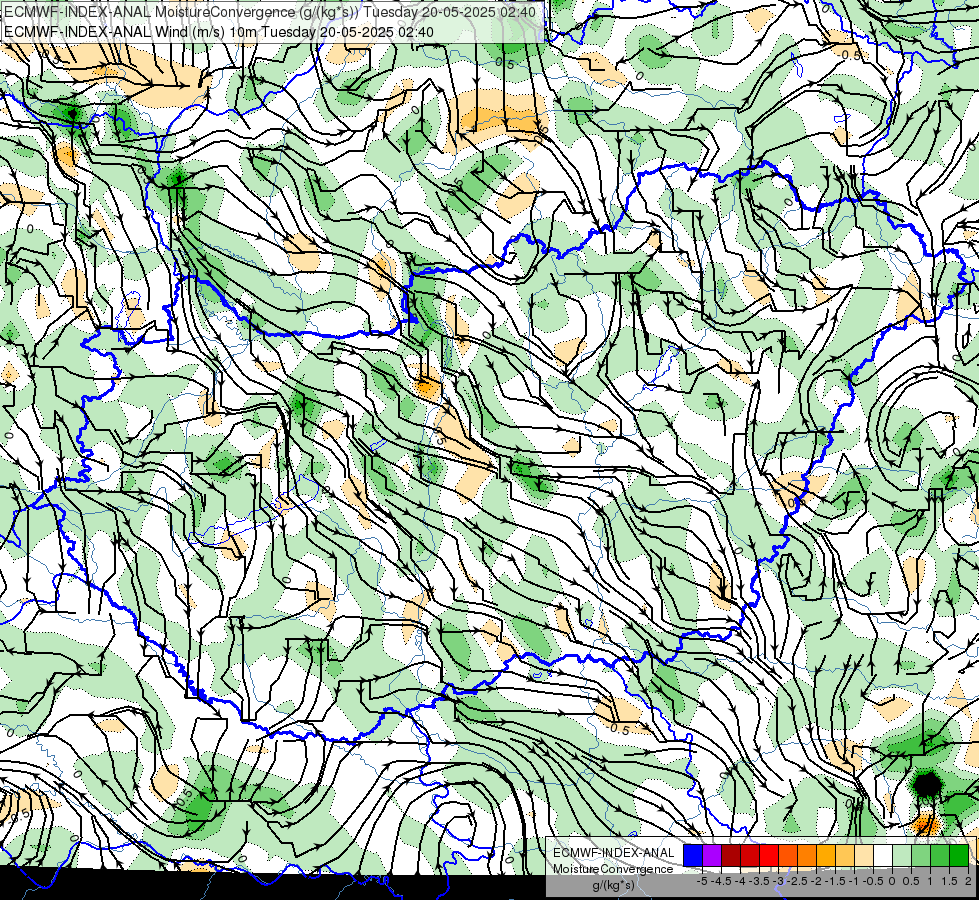Select the MoistureConvergence title line at top
The height and width of the screenshot is (900, 979).
pos(270,12)
